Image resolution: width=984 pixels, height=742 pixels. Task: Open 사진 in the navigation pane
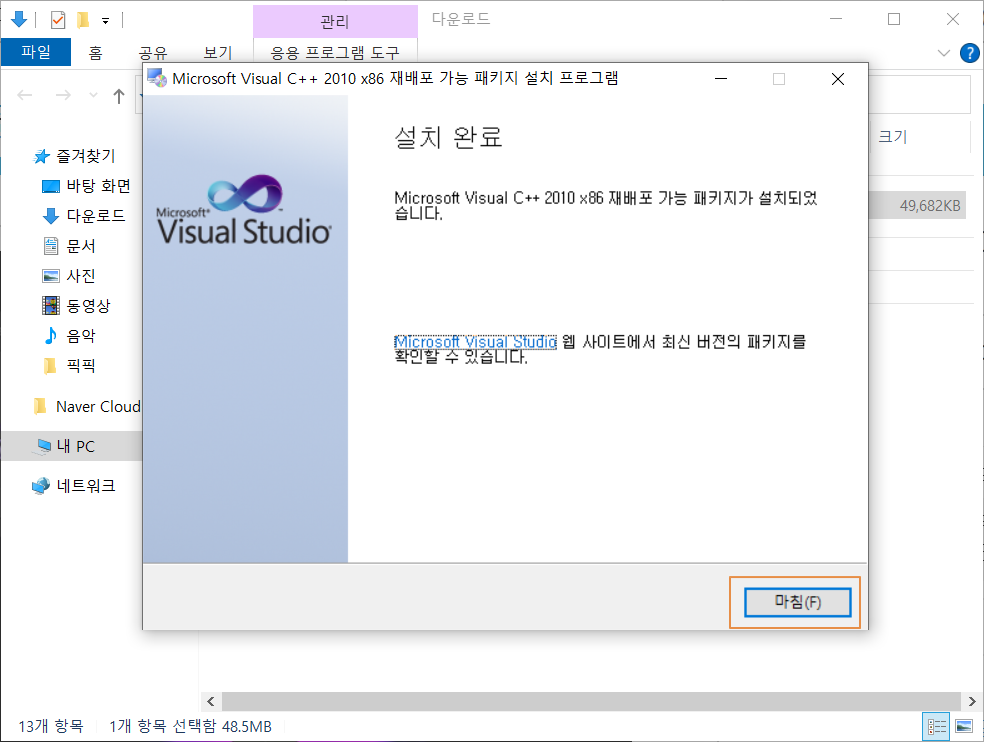[x=81, y=276]
